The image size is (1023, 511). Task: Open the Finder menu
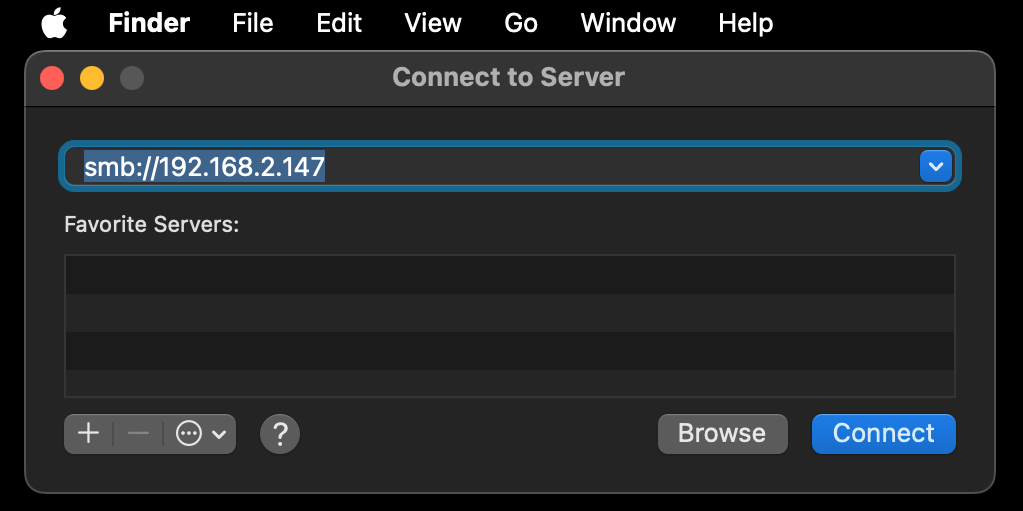(149, 23)
